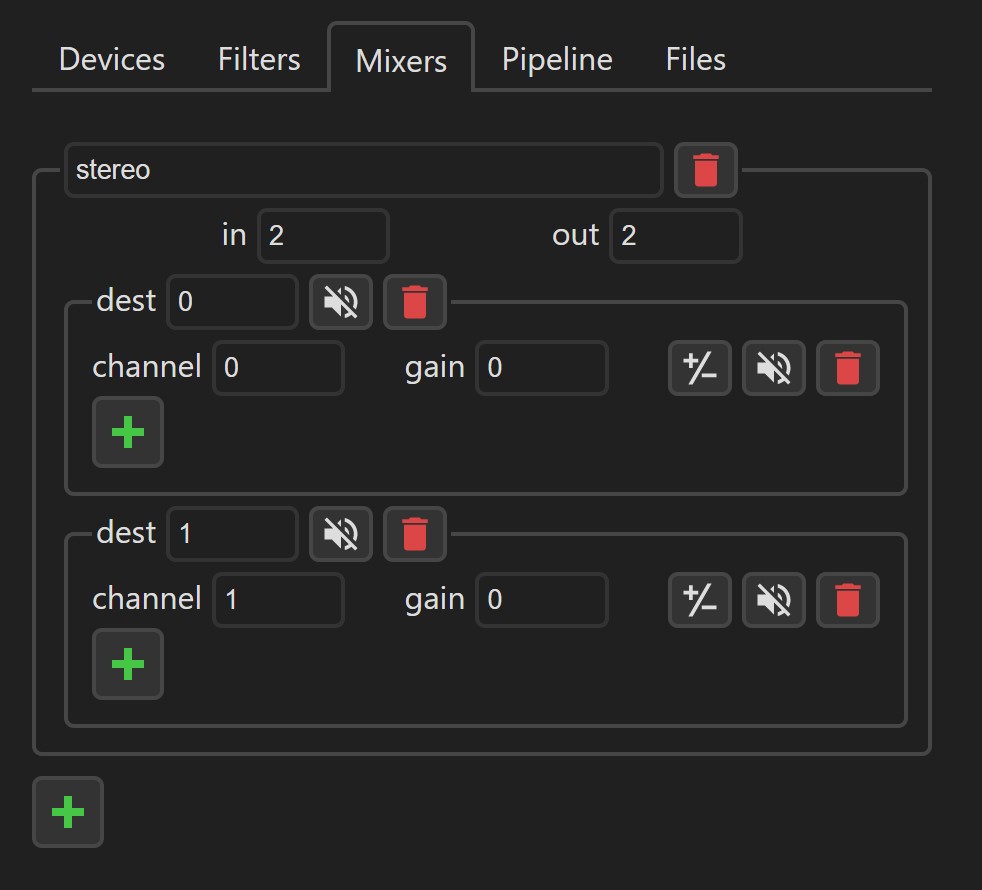Screen dimensions: 982x890
Task: Add a source to dest 0
Action: pyautogui.click(x=128, y=432)
